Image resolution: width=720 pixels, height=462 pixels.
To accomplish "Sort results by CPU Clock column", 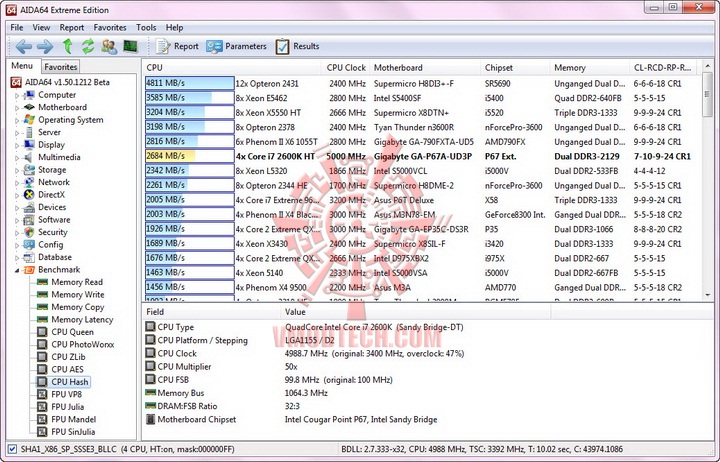I will [x=345, y=68].
